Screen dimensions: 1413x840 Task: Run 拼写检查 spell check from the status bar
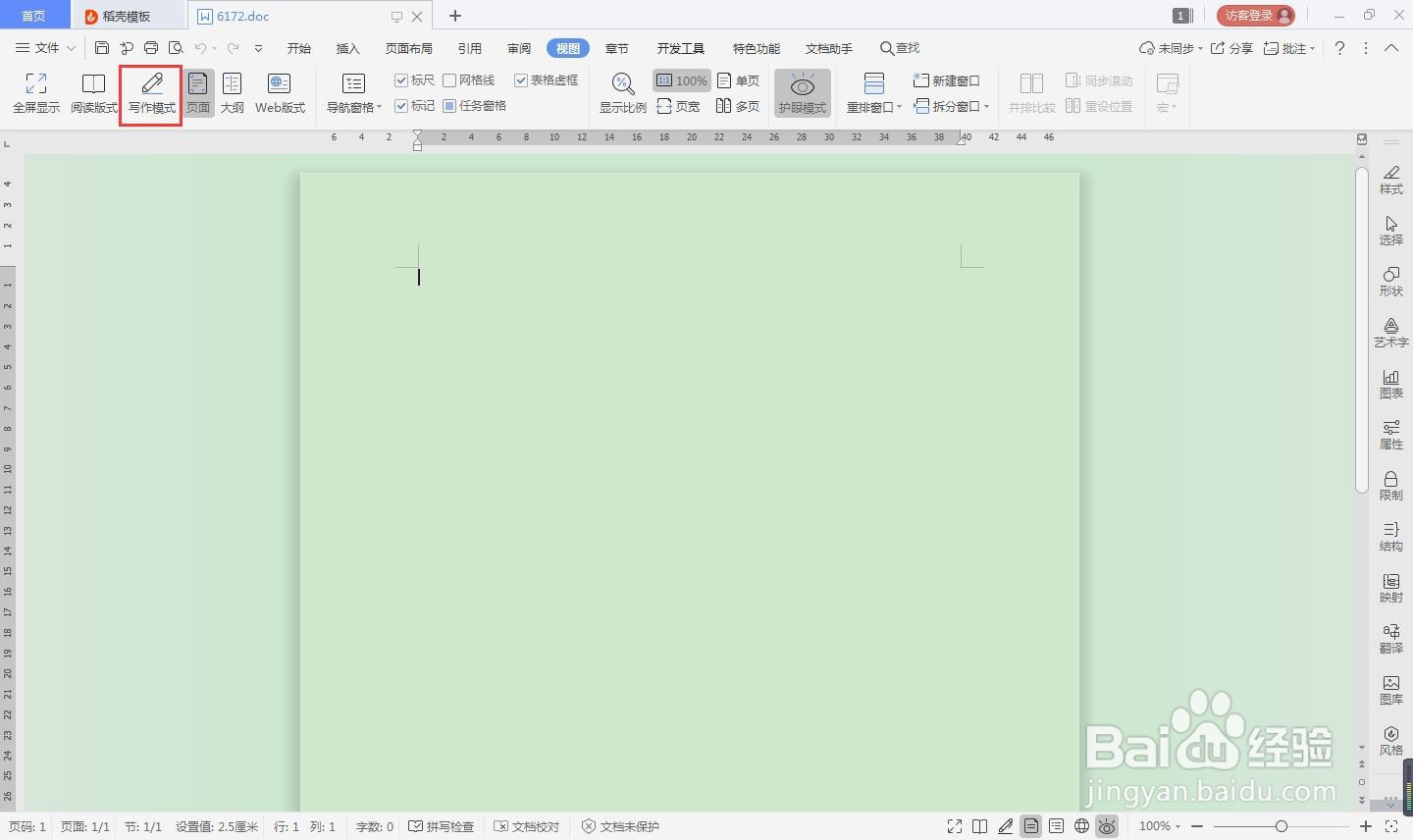442,826
